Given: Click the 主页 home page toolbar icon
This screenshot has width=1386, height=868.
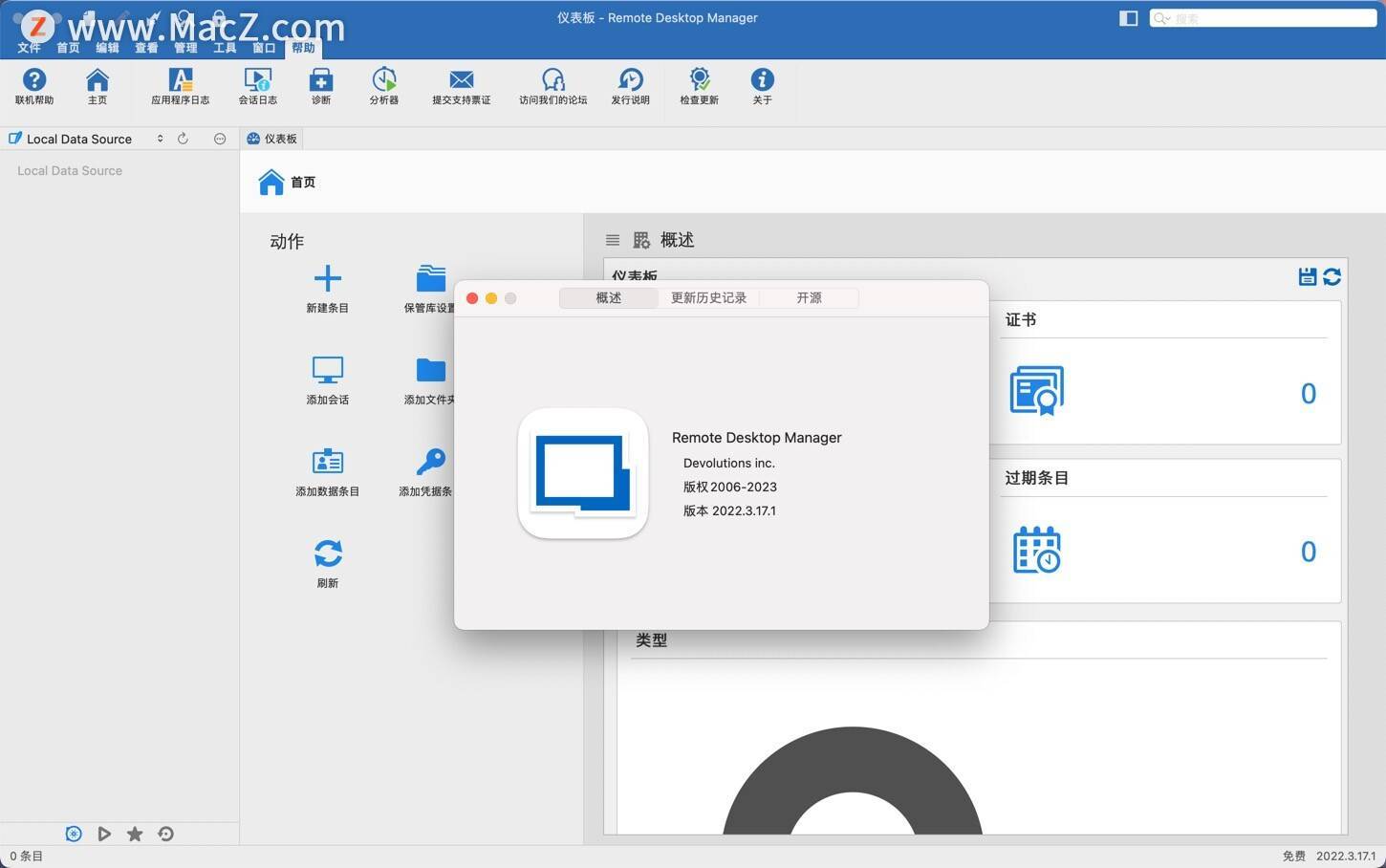Looking at the screenshot, I should pyautogui.click(x=97, y=80).
